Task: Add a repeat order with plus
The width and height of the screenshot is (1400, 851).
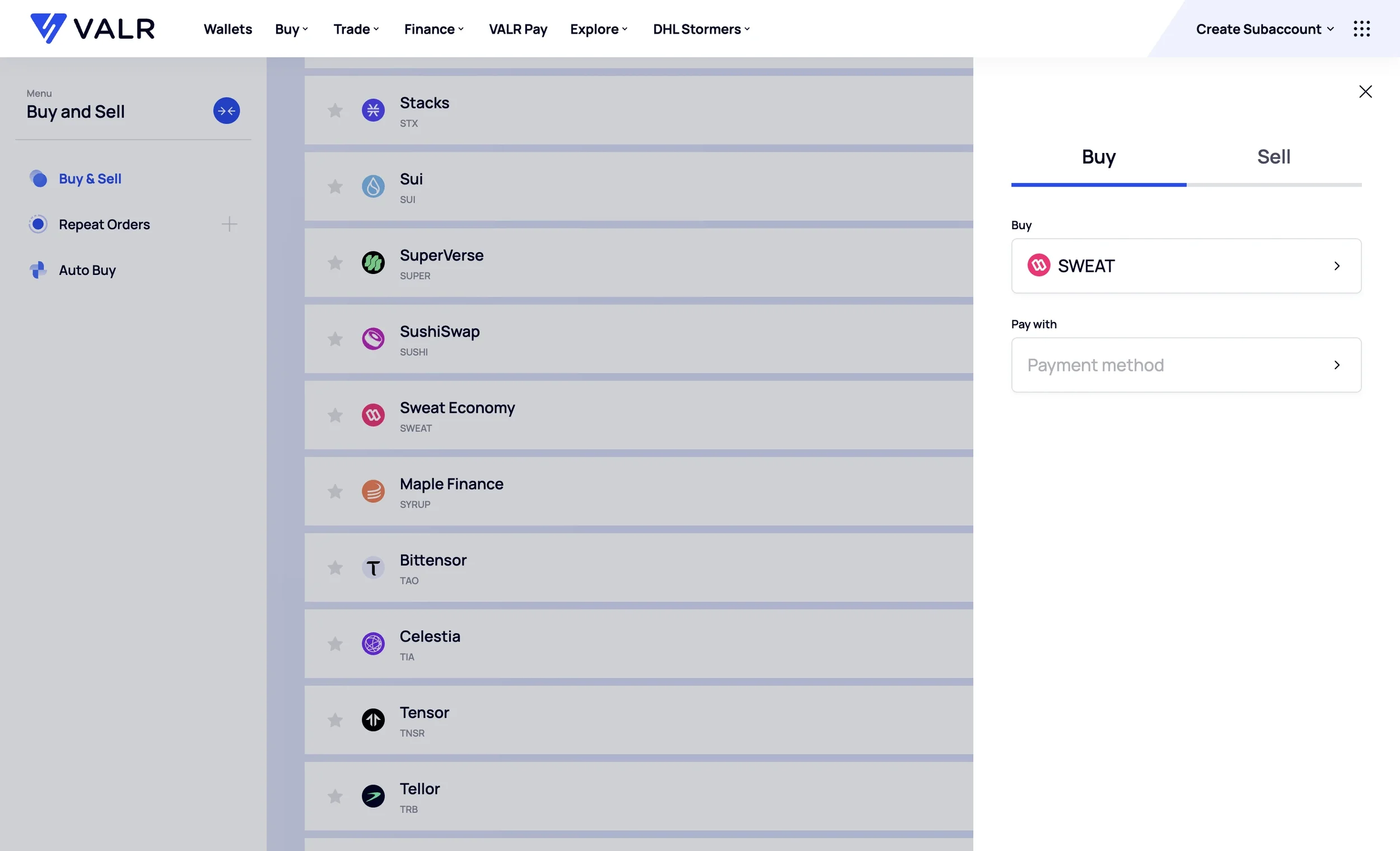Action: (229, 225)
